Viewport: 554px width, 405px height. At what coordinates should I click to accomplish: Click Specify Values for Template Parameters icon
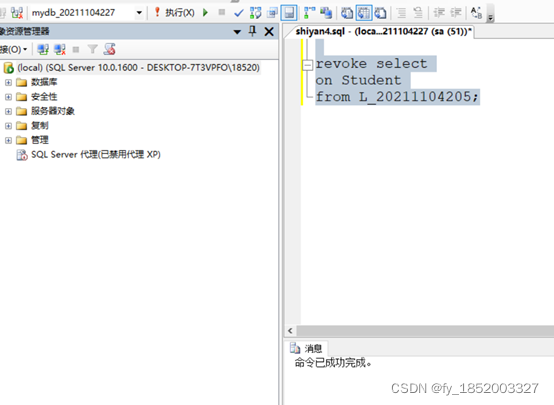tap(476, 13)
